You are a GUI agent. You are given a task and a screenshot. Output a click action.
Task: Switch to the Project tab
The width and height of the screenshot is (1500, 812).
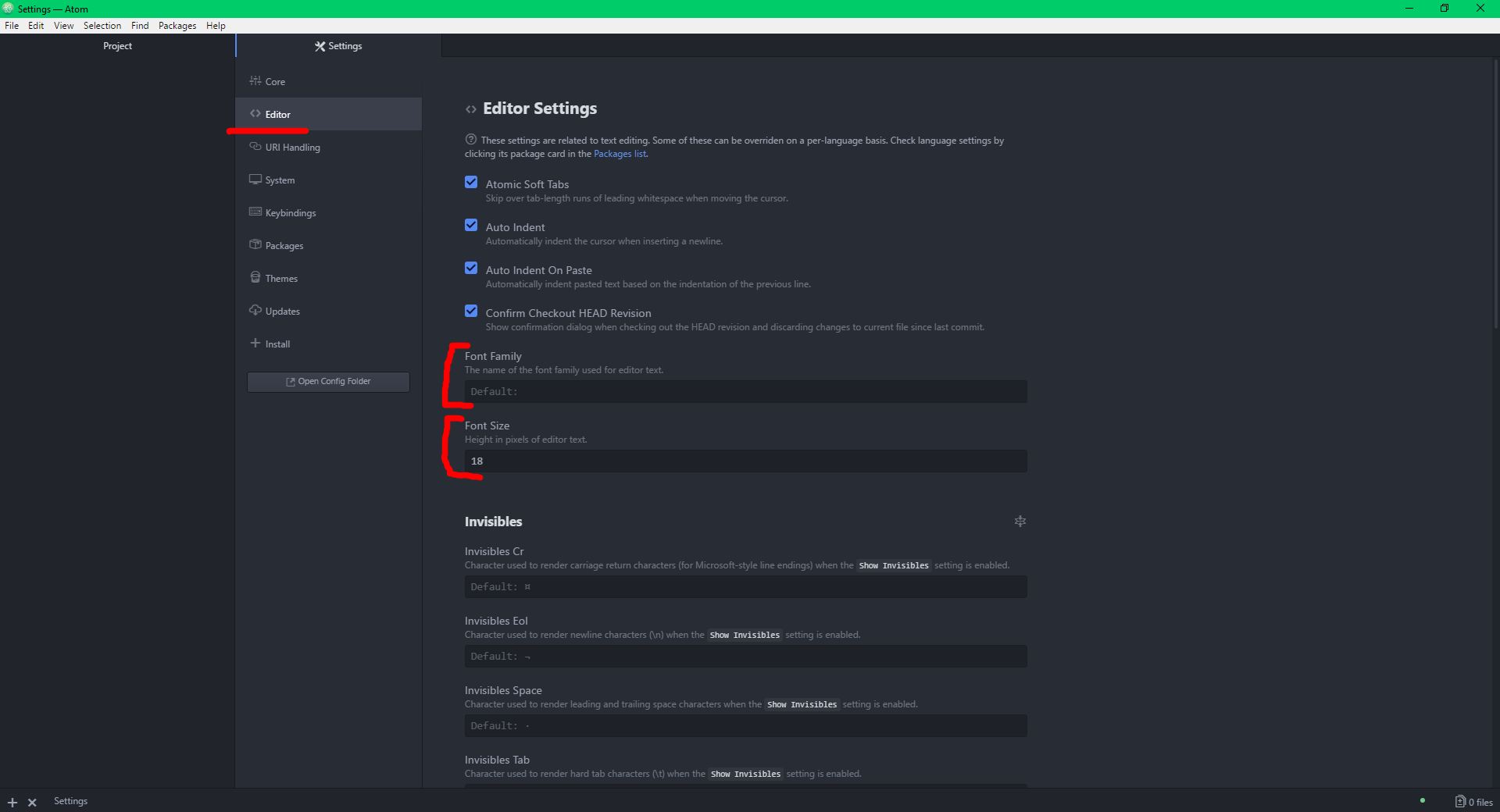117,46
